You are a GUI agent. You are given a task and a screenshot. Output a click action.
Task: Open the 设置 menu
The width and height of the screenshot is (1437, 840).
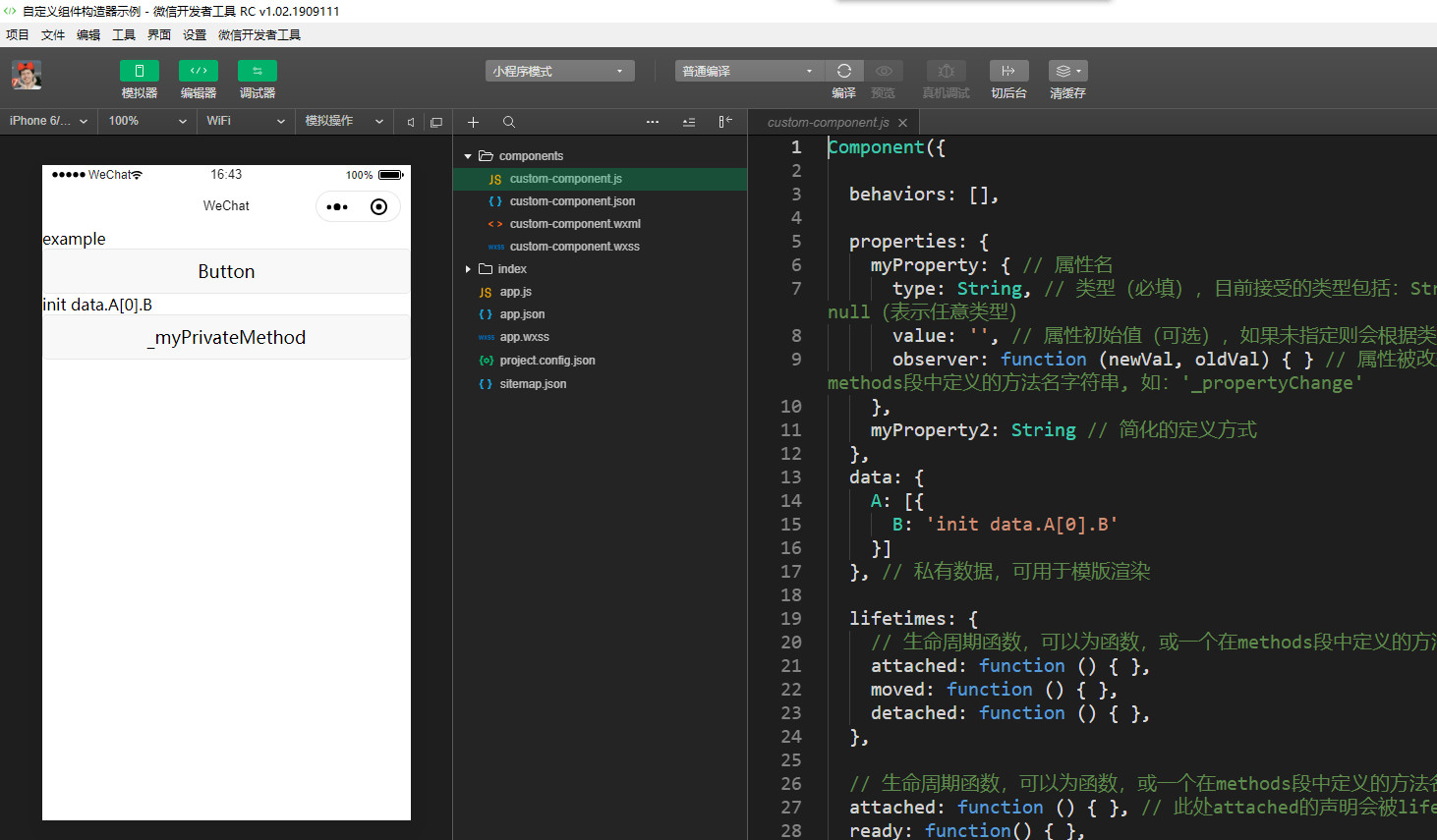(195, 34)
